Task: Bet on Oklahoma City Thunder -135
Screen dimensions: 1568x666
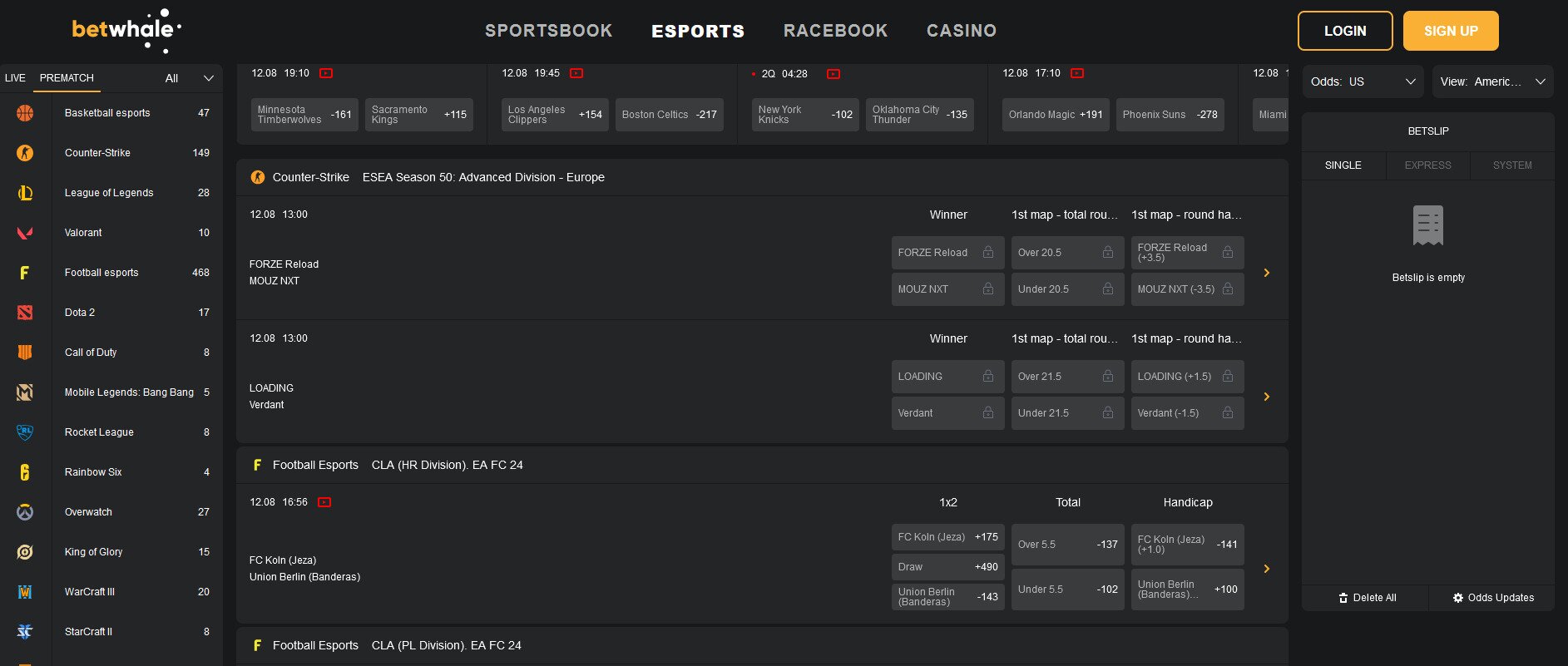Action: click(920, 115)
